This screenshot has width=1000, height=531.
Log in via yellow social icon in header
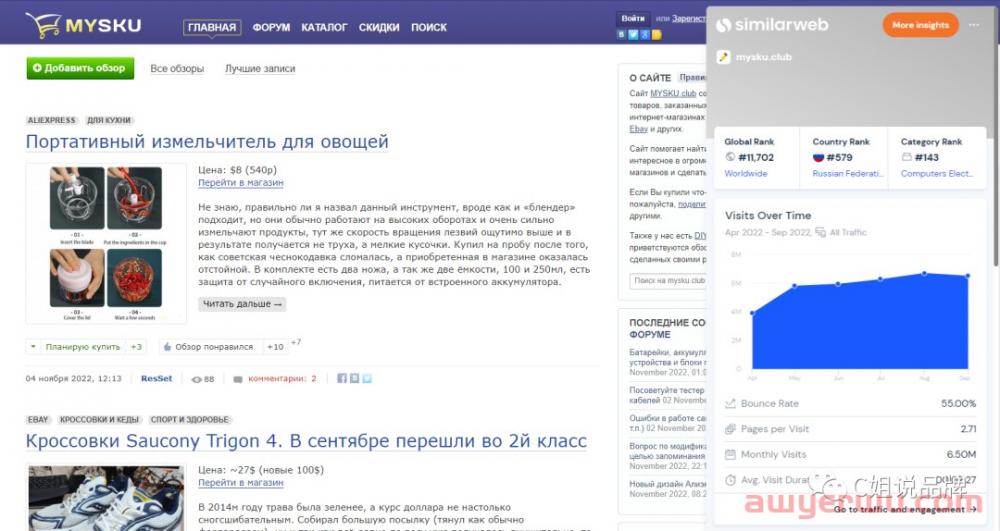pyautogui.click(x=656, y=35)
